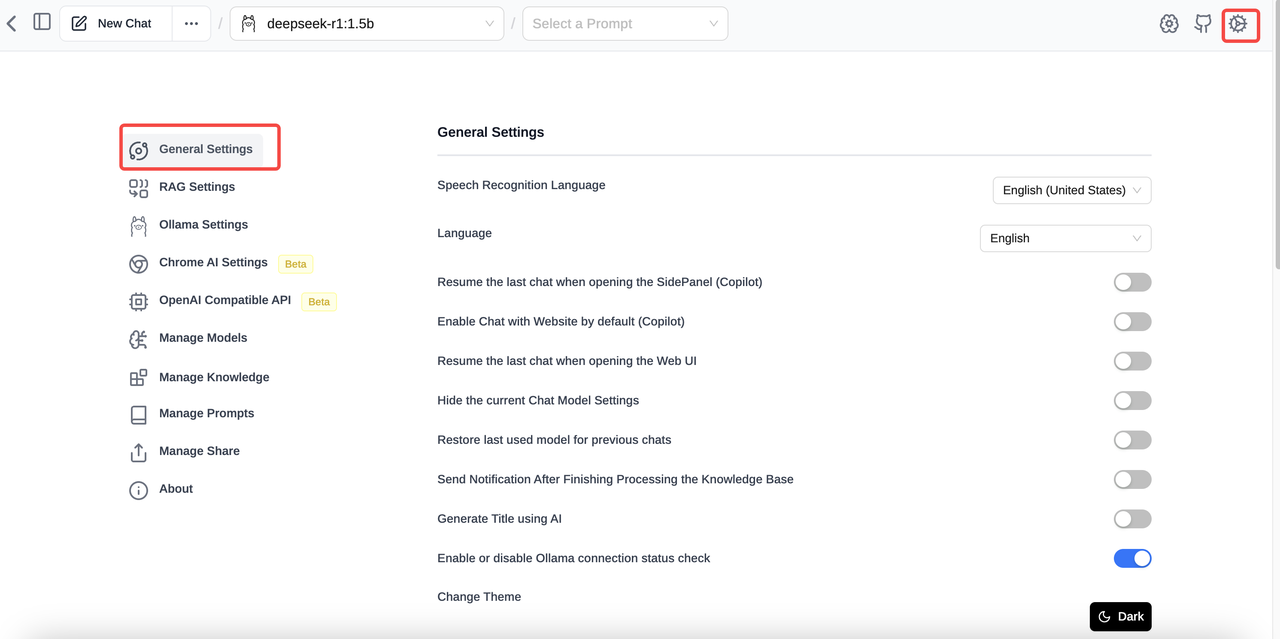
Task: Open Ollama Settings menu item
Action: point(203,225)
